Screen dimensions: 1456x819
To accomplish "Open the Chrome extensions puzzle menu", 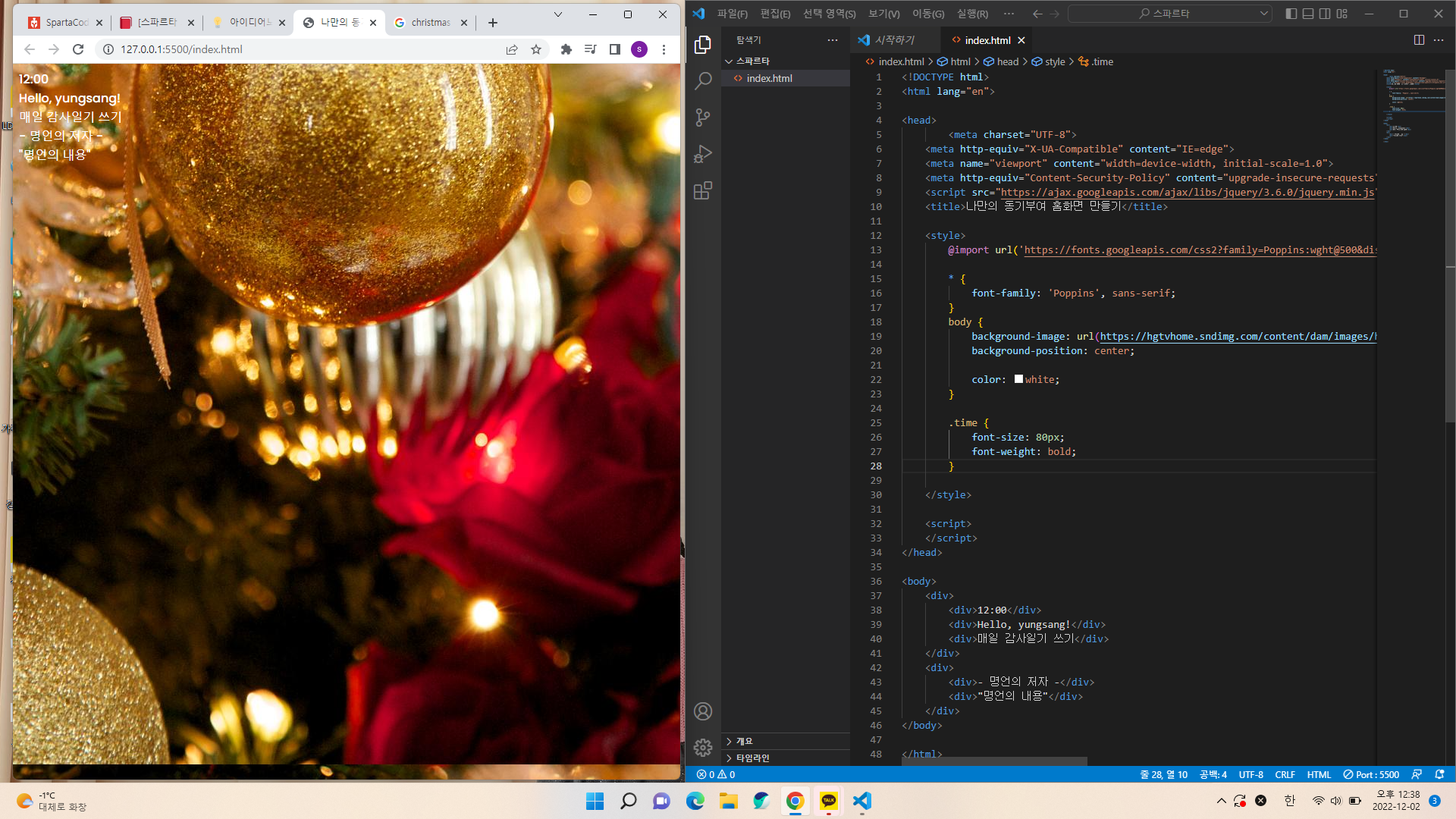I will pyautogui.click(x=566, y=49).
